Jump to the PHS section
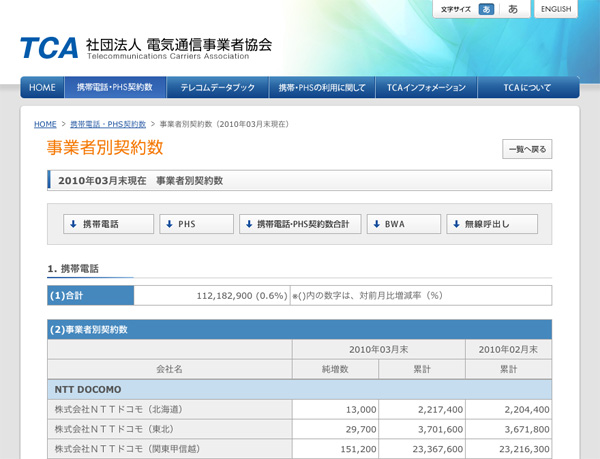The width and height of the screenshot is (600, 459). coord(196,224)
